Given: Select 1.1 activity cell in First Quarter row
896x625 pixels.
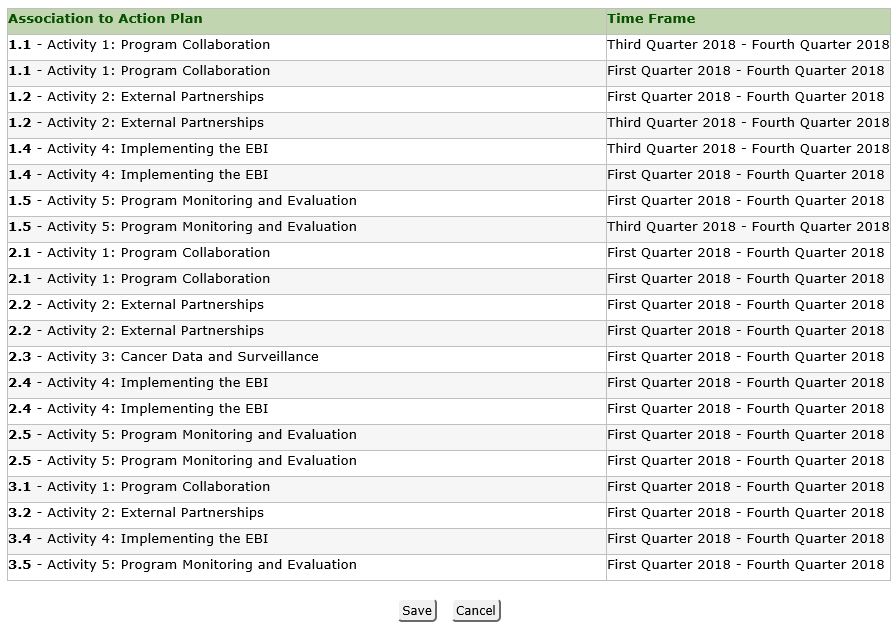Looking at the screenshot, I should tap(139, 71).
